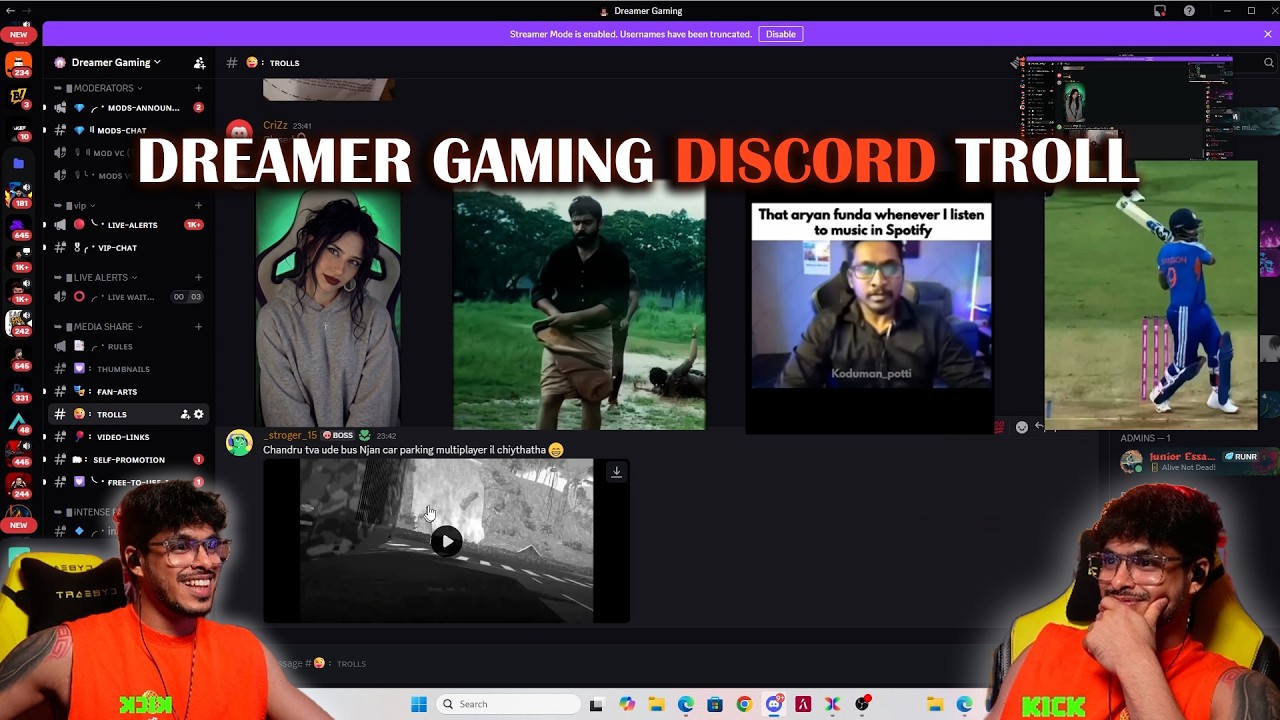
Task: Click the invite people icon near server name
Action: click(x=199, y=62)
